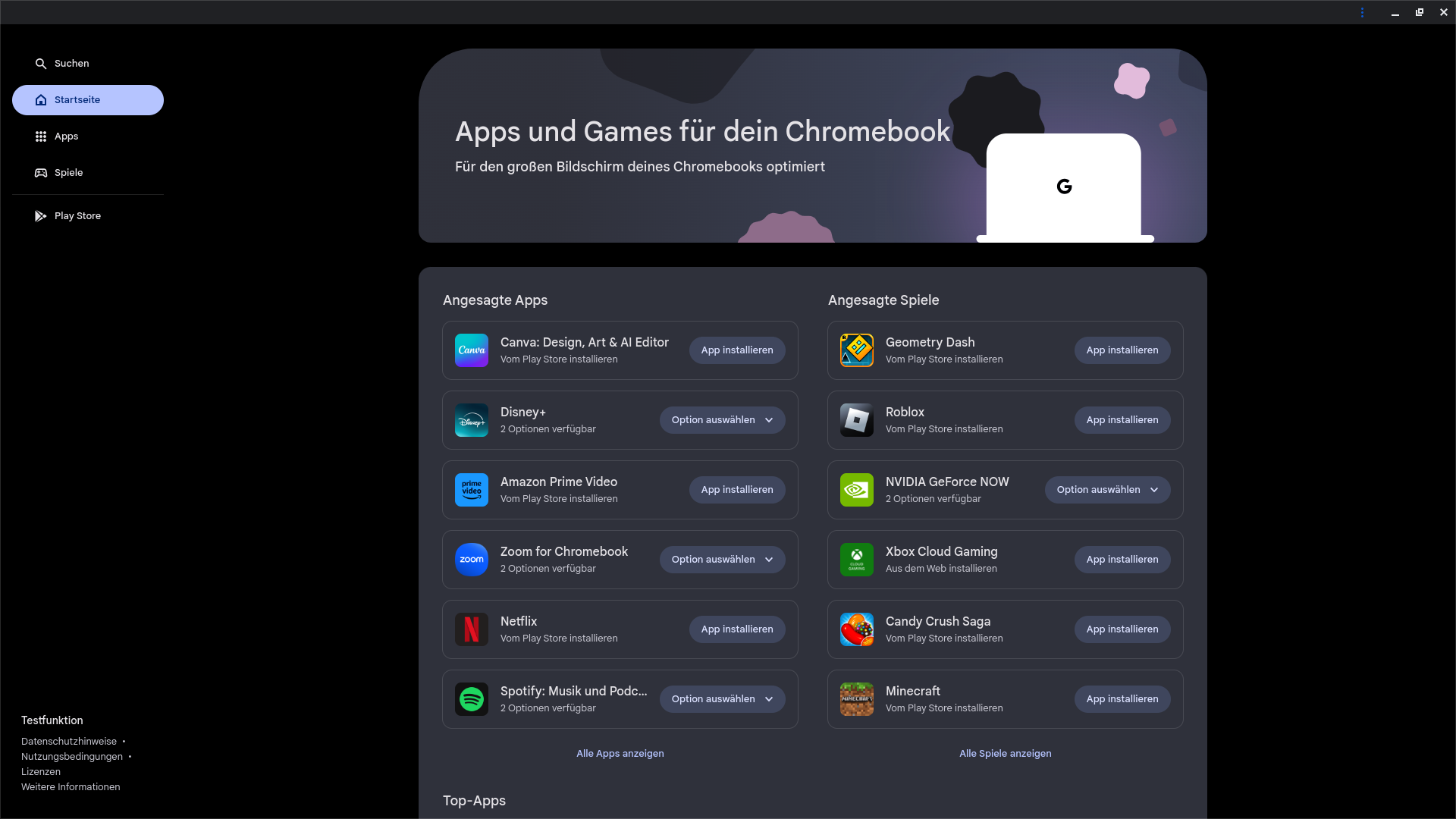1456x819 pixels.
Task: Click the Candy Crush Saga icon
Action: [856, 629]
